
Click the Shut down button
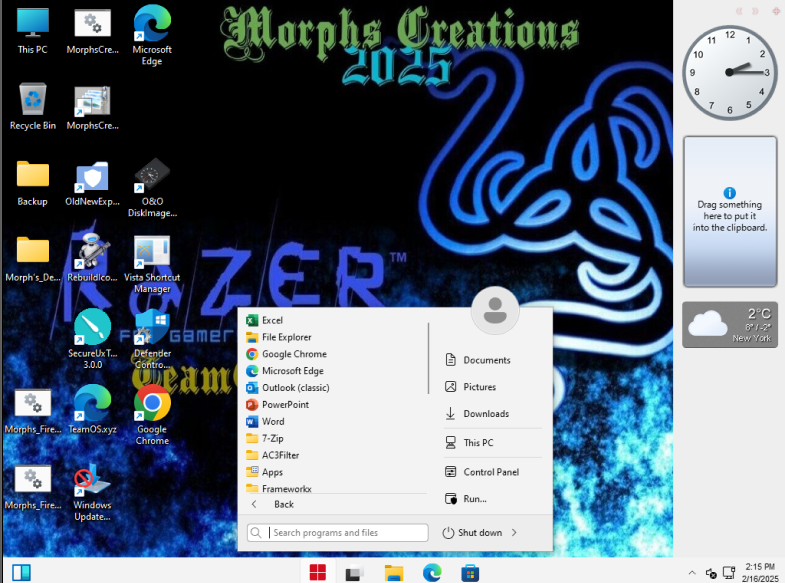point(472,532)
